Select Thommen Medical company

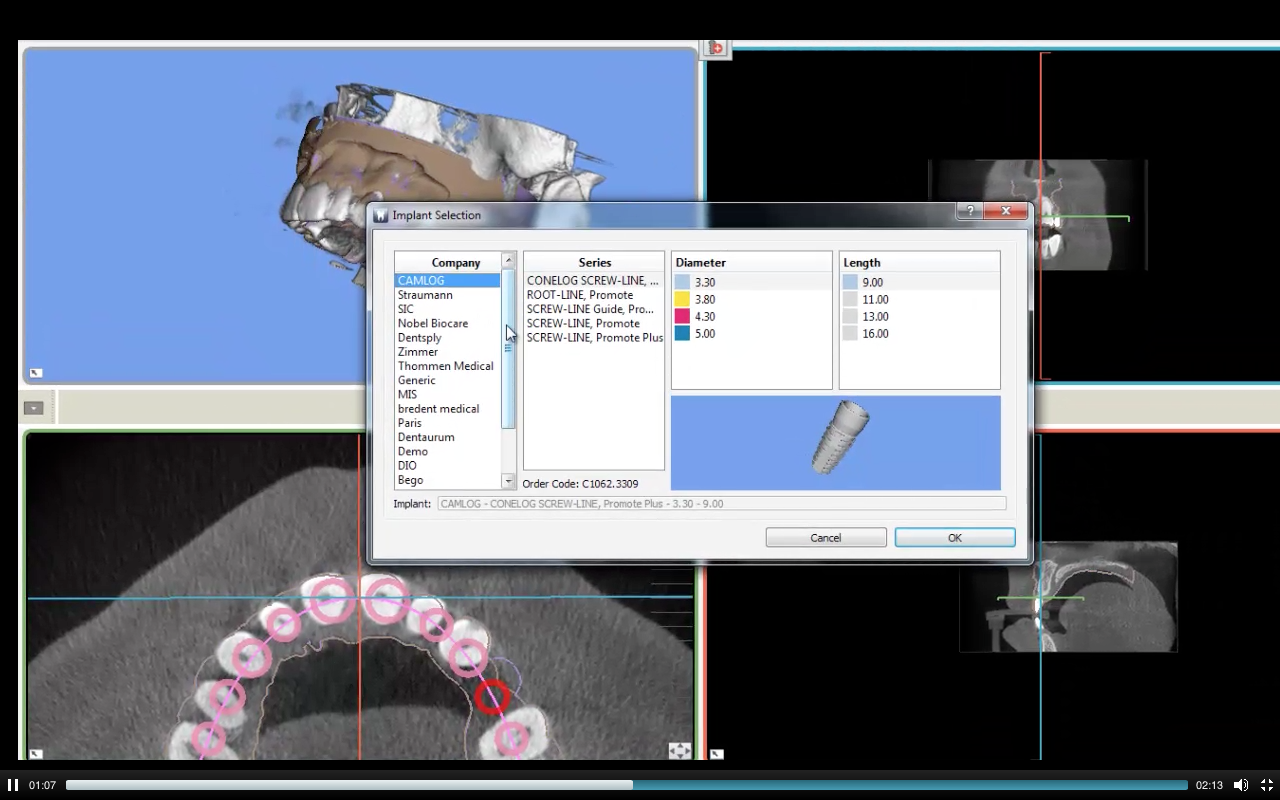coord(447,366)
